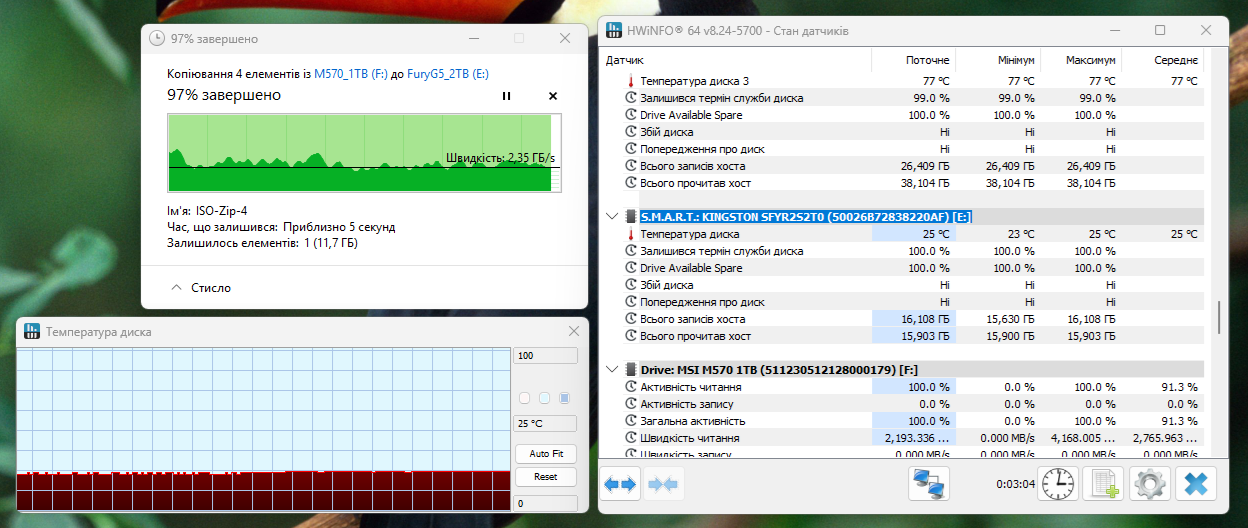Click Reset in the temperature graph window

pos(545,477)
